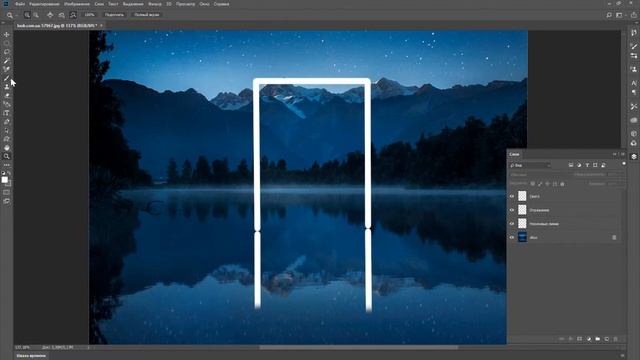The image size is (640, 360).
Task: Create a new layer group
Action: point(598,339)
